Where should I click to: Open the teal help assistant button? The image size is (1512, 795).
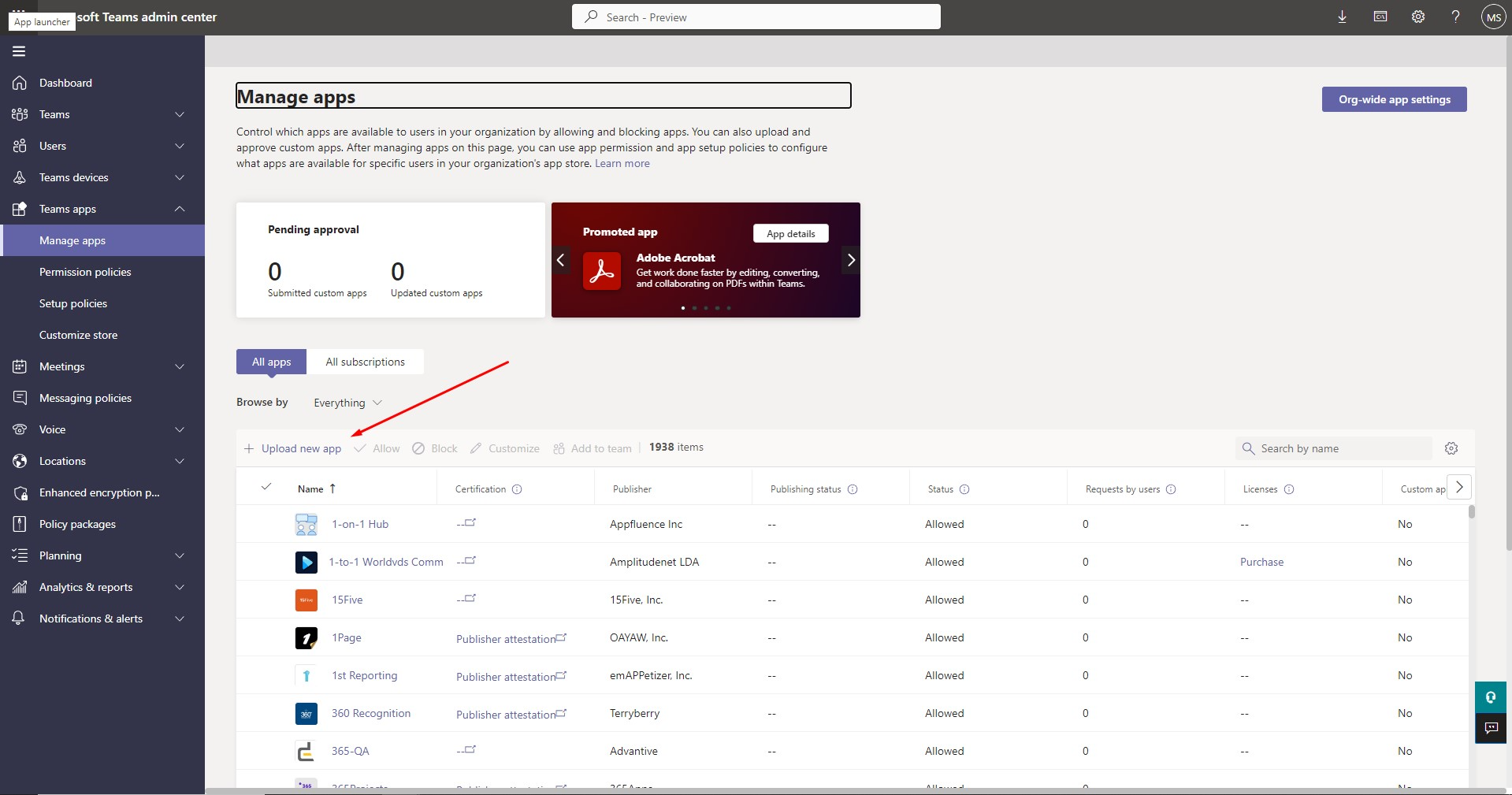(1491, 697)
